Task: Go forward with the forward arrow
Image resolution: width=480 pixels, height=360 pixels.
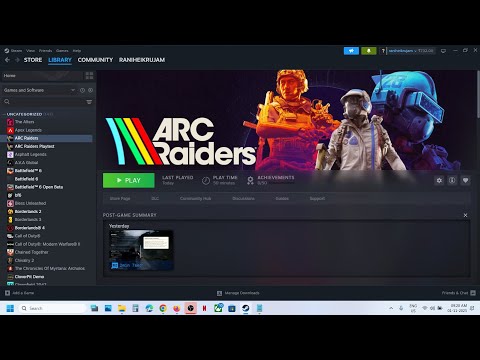Action: 17,60
